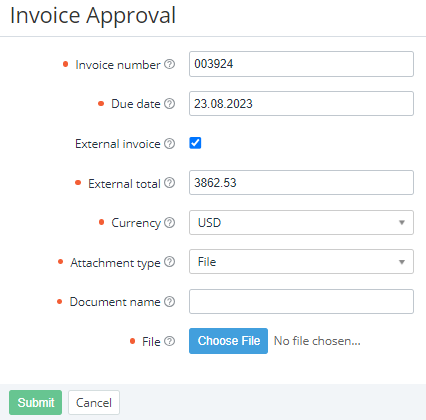The height and width of the screenshot is (420, 426).
Task: Select the External total field
Action: tap(301, 183)
